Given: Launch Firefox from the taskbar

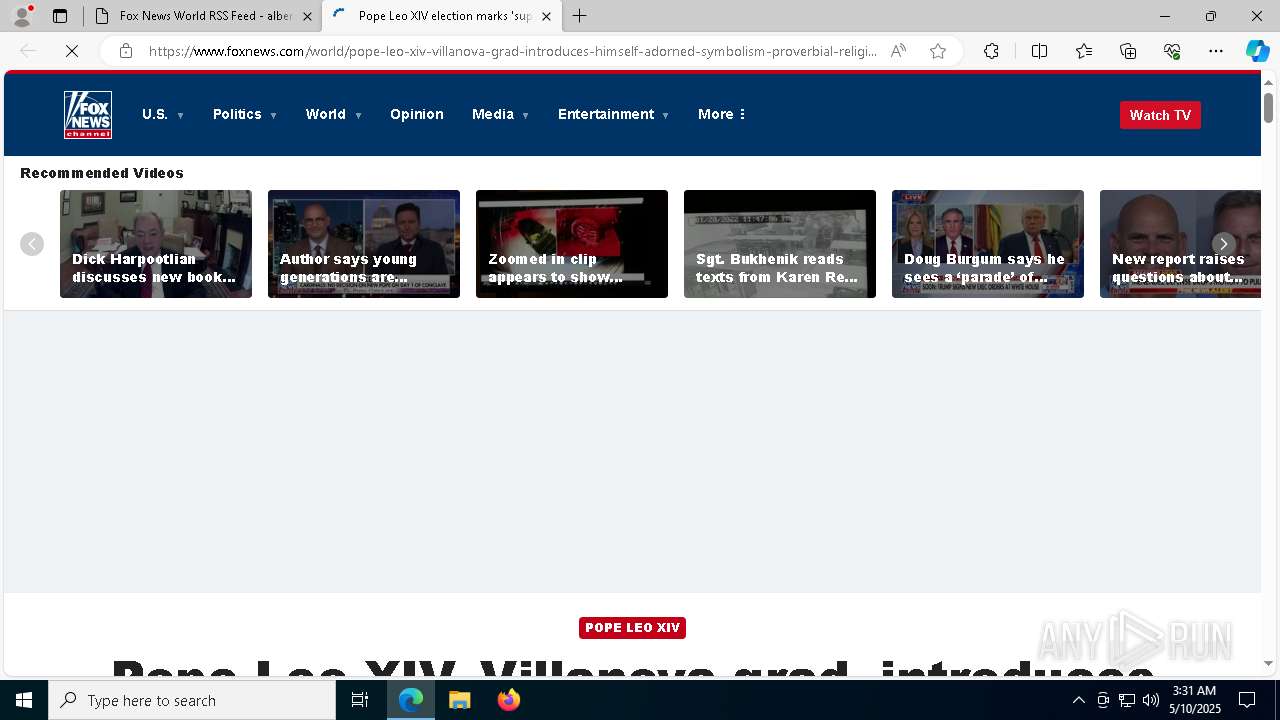Looking at the screenshot, I should click(509, 700).
